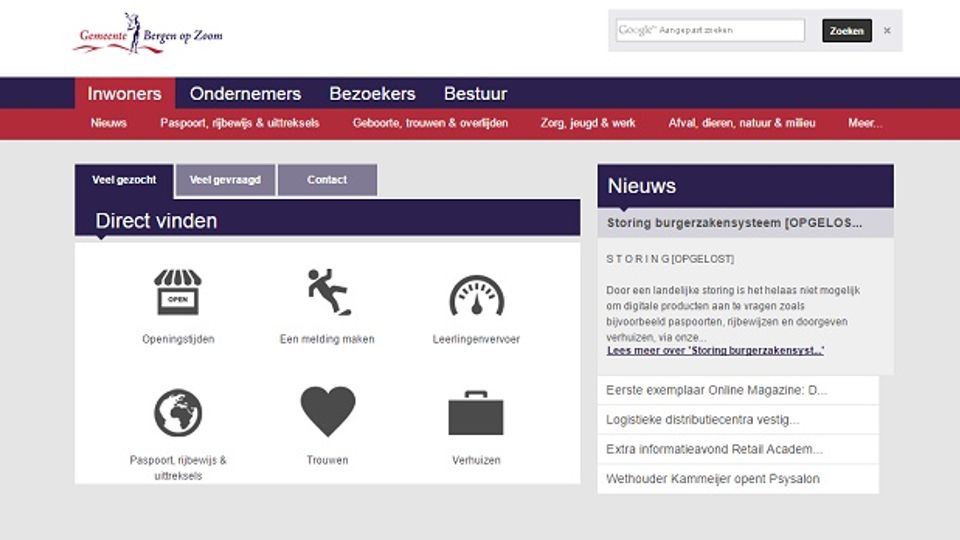Open 'Lees meer over Storing burgerzakensyst...' link
Image resolution: width=960 pixels, height=540 pixels.
click(715, 351)
